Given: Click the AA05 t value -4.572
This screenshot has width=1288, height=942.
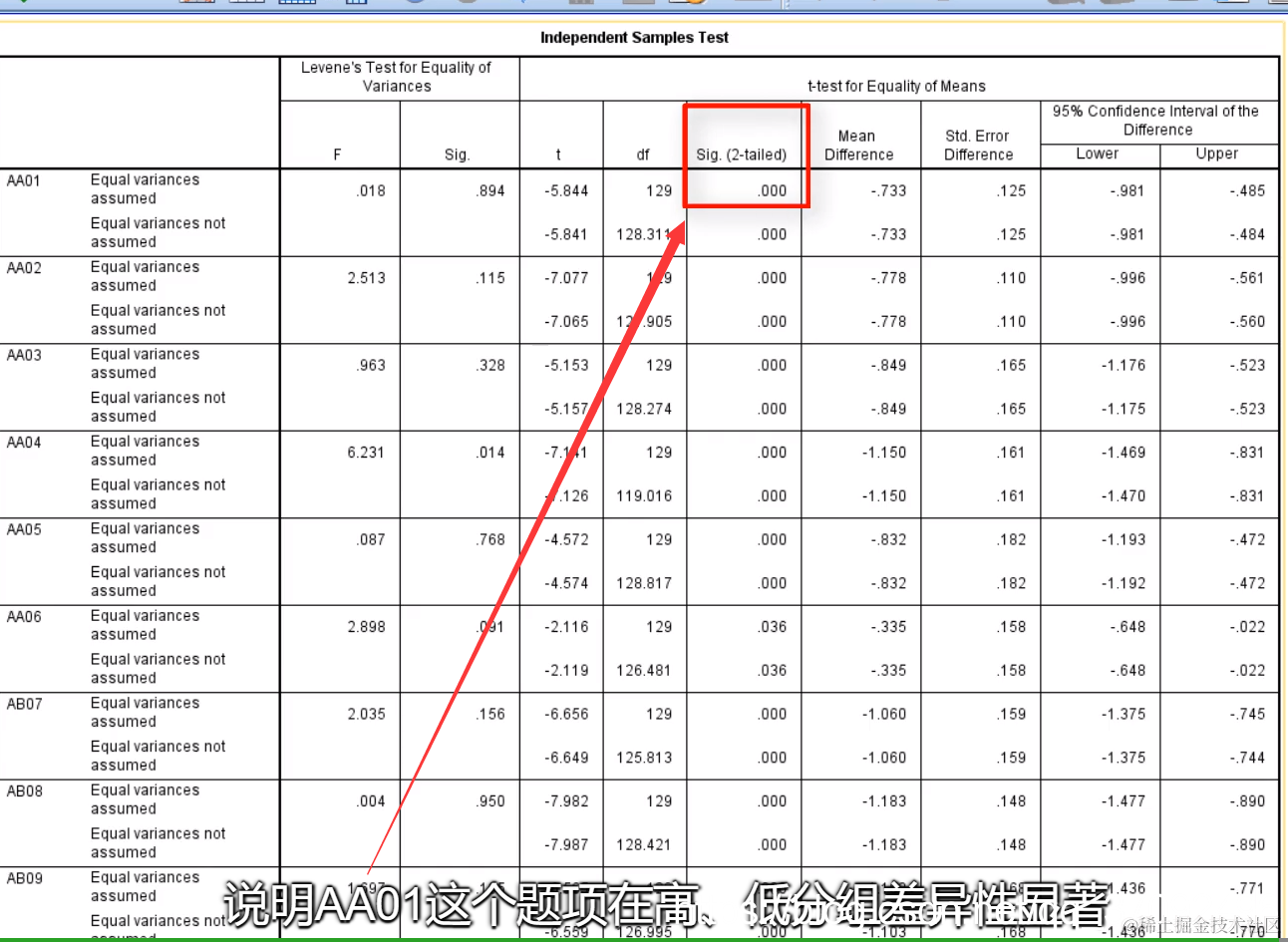Looking at the screenshot, I should [566, 540].
